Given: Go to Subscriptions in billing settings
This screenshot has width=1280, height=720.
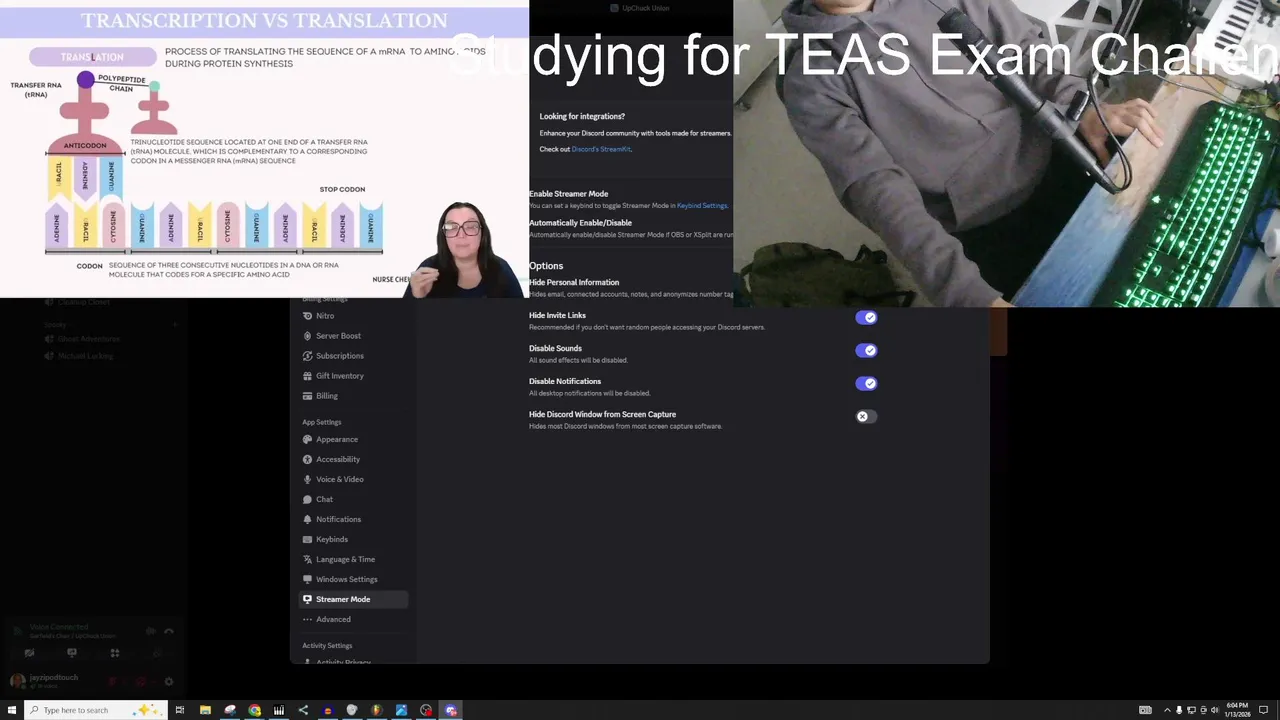Looking at the screenshot, I should (354, 356).
